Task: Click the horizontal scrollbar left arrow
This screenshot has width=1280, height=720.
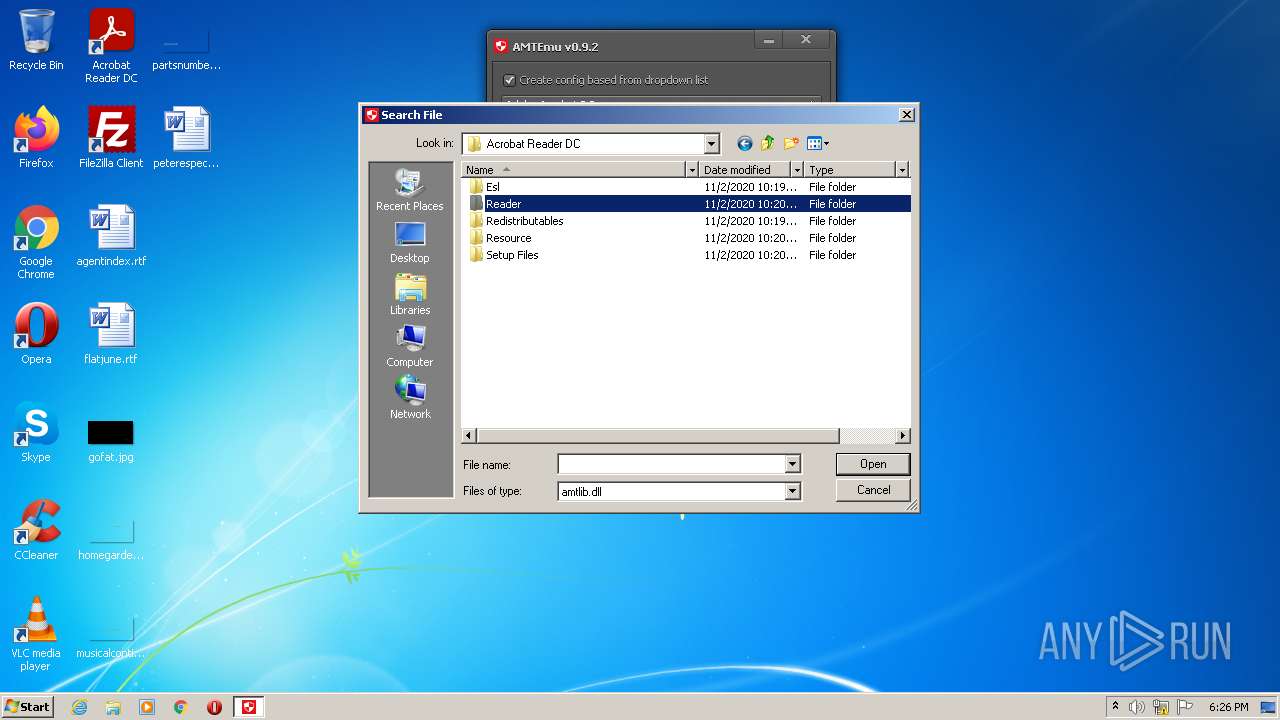Action: click(x=469, y=436)
